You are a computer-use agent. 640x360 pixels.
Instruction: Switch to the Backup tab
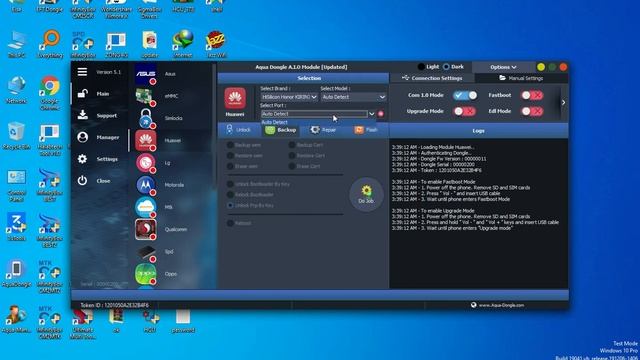[x=281, y=130]
